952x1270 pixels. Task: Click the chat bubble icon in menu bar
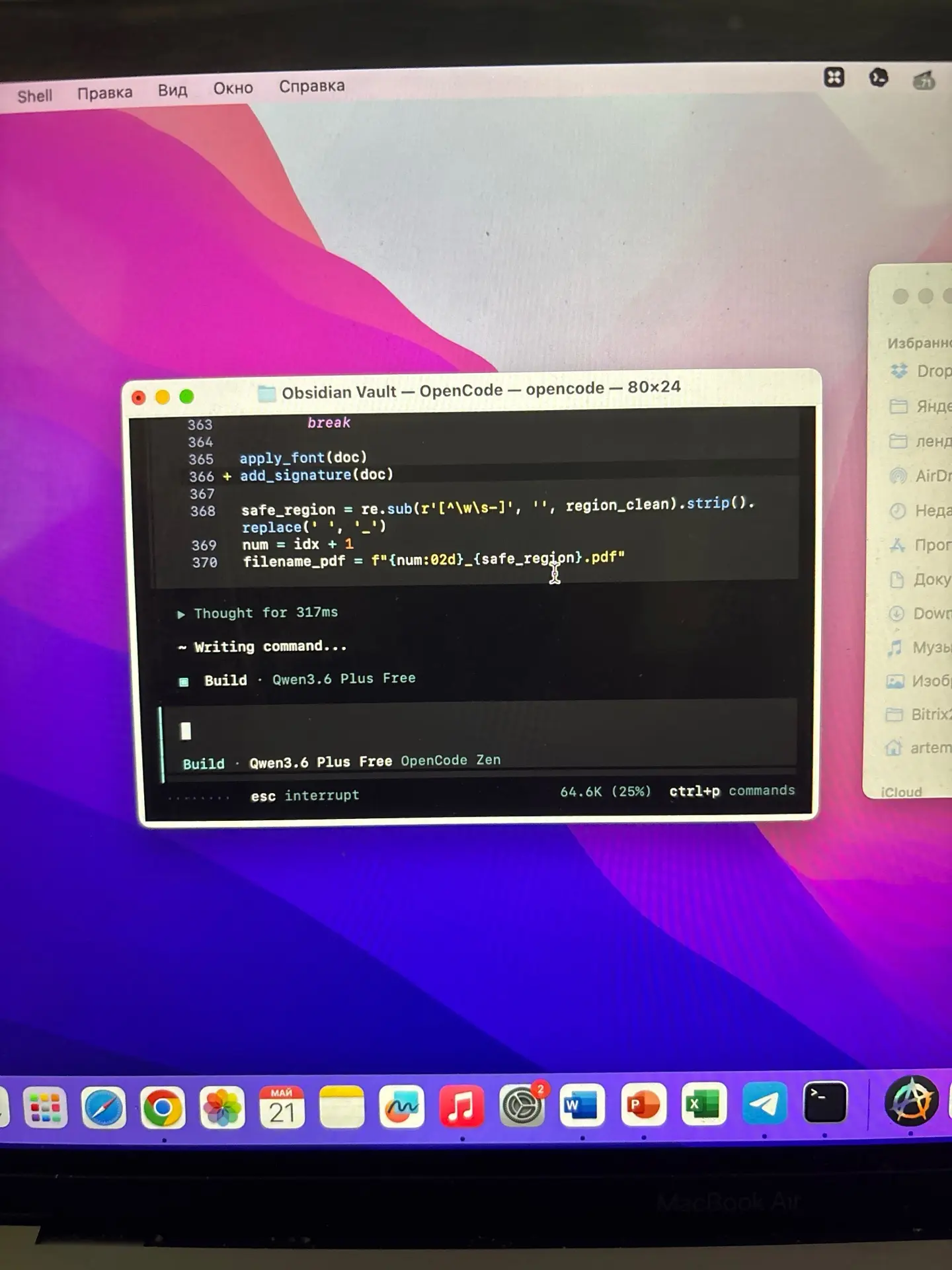click(x=879, y=77)
